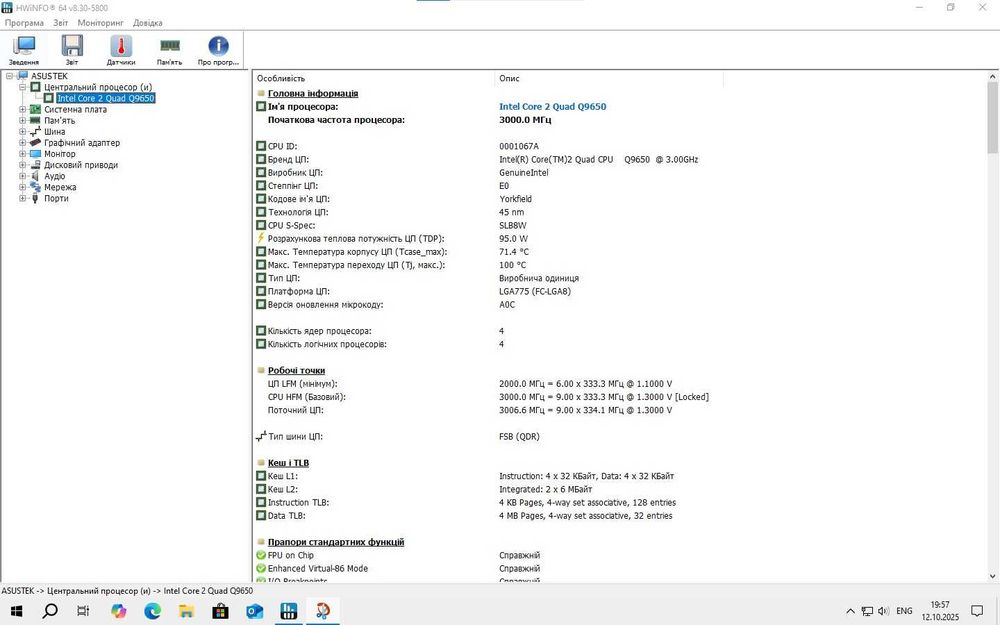Click the chip icon beside Платформа ЦП

pyautogui.click(x=261, y=291)
